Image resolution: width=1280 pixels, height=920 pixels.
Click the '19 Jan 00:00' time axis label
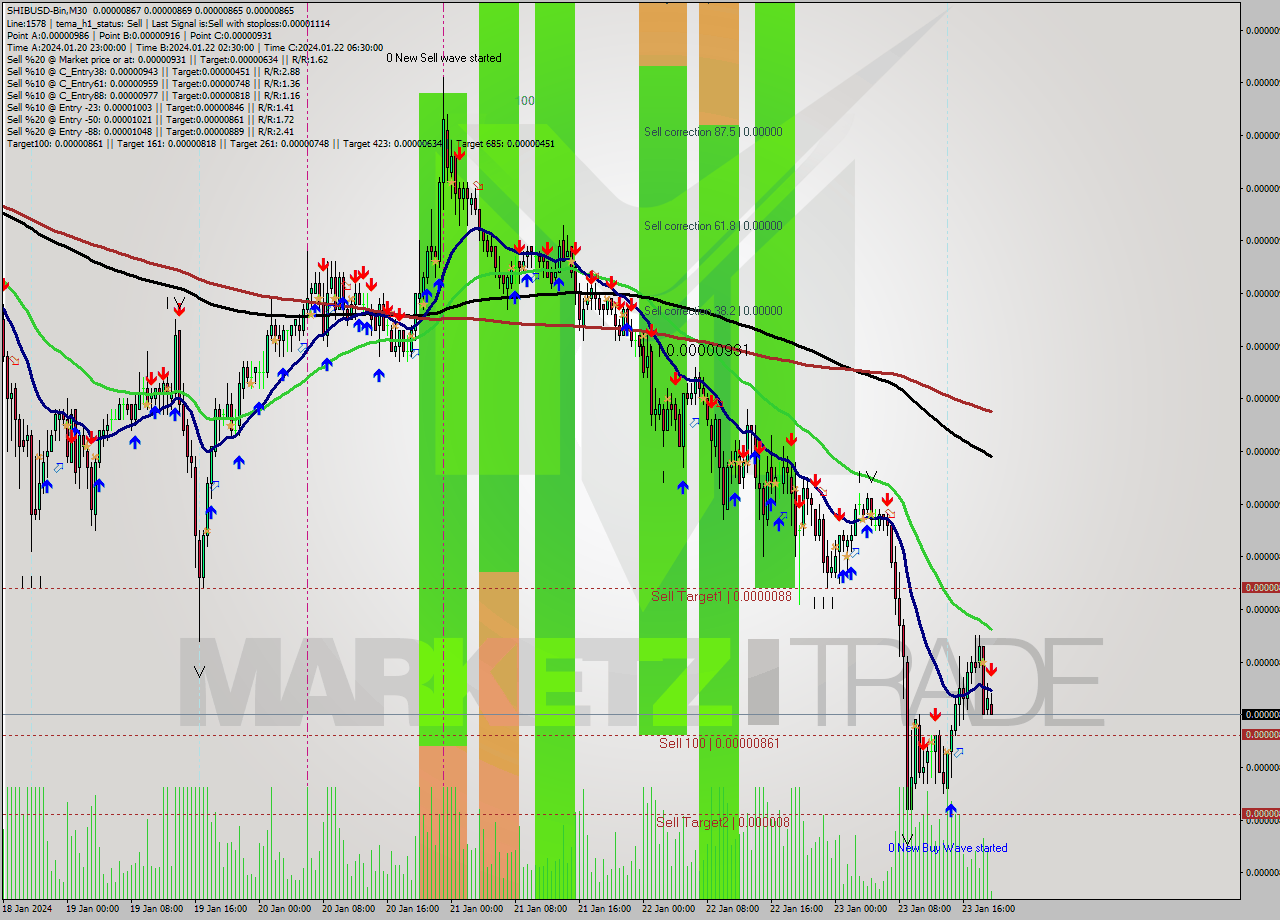click(92, 909)
